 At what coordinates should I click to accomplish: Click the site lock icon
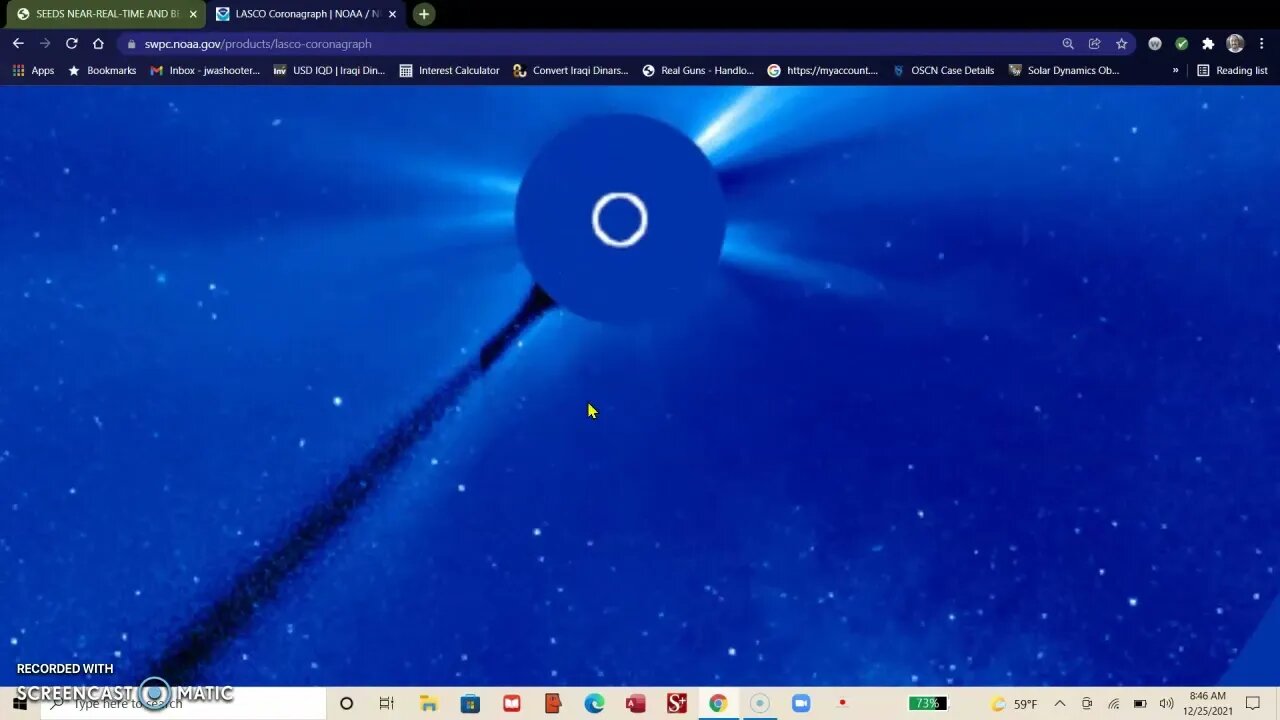point(131,44)
